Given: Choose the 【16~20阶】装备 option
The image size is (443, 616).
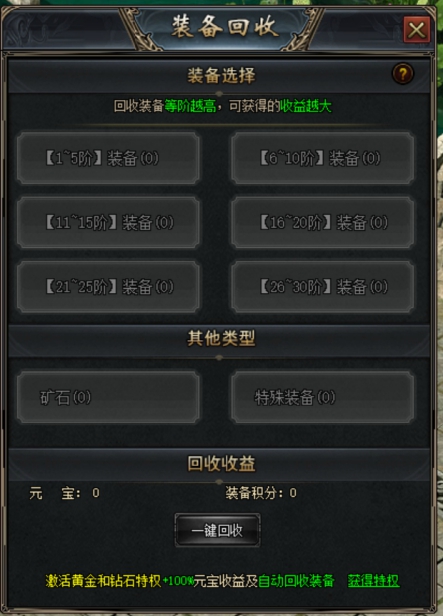Looking at the screenshot, I should (322, 222).
